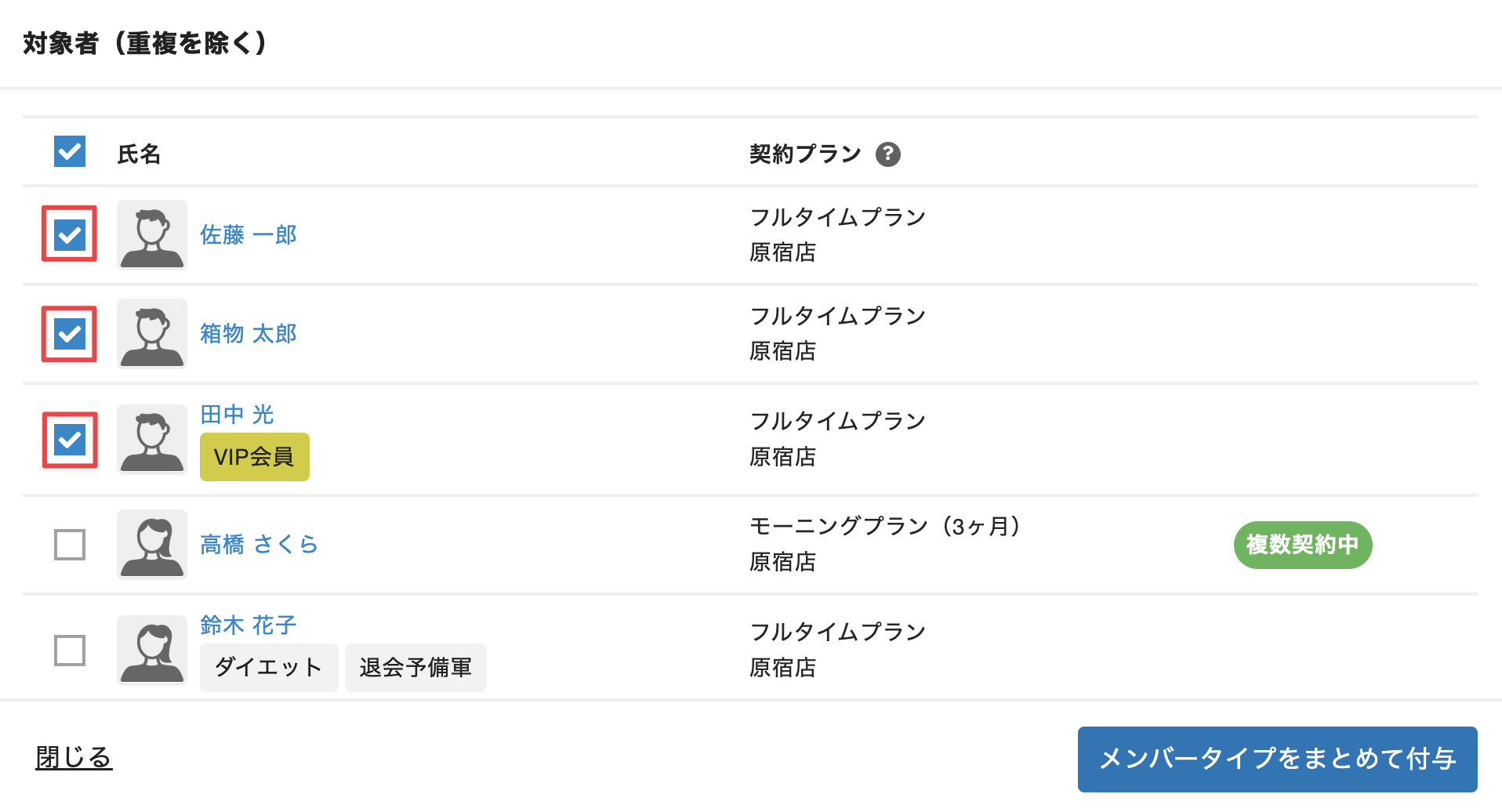Viewport: 1502px width, 812px height.
Task: Uncheck the checkbox for 佐藤 一郎
Action: pos(70,234)
